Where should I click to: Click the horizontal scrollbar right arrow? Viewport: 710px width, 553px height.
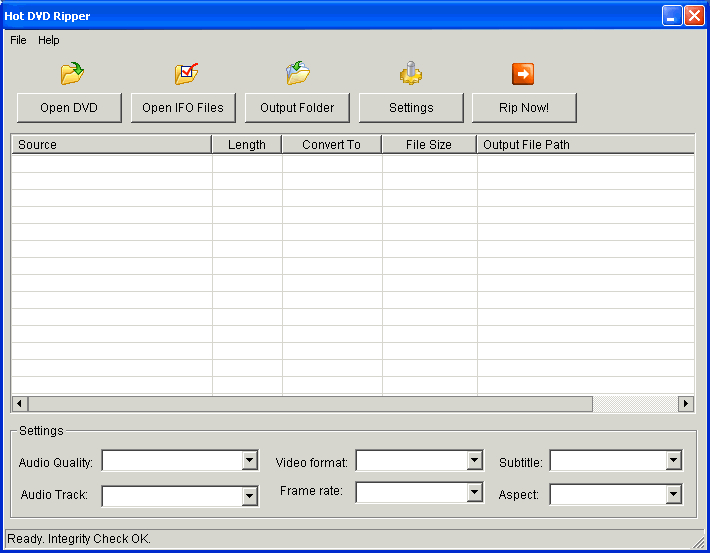click(686, 404)
